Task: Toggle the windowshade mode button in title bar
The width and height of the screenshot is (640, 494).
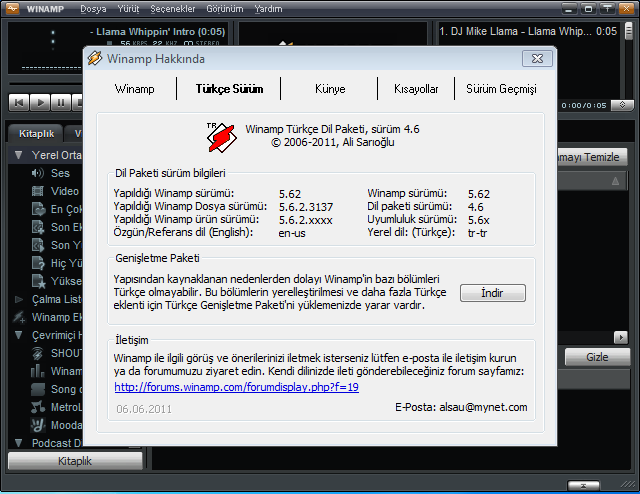Action: click(607, 9)
